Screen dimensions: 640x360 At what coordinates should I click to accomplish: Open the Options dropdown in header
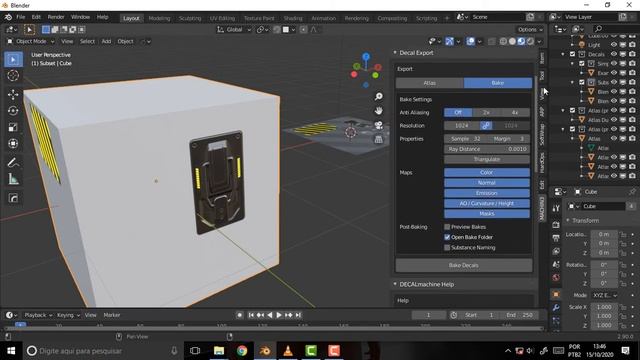[x=530, y=29]
